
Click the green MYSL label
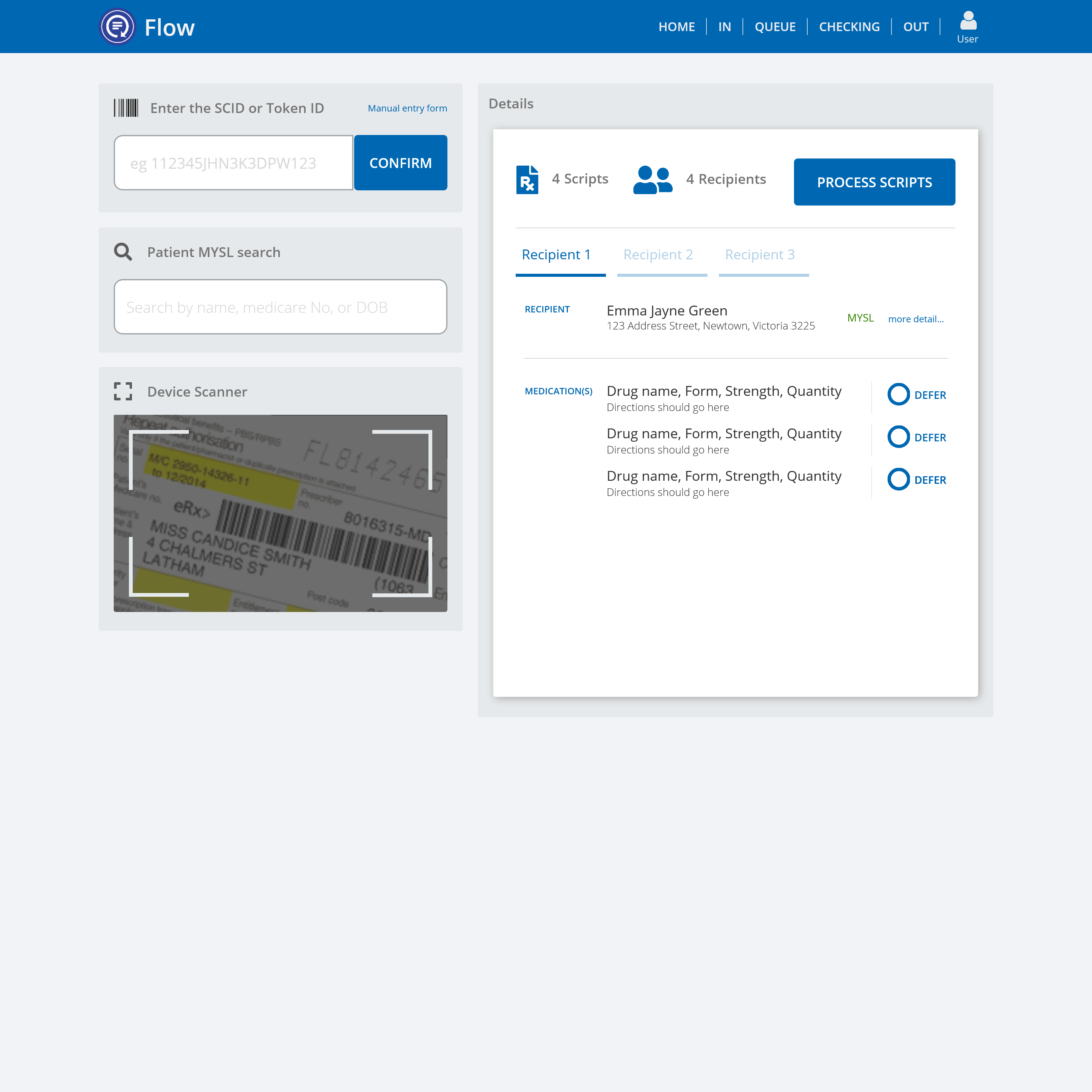tap(860, 318)
